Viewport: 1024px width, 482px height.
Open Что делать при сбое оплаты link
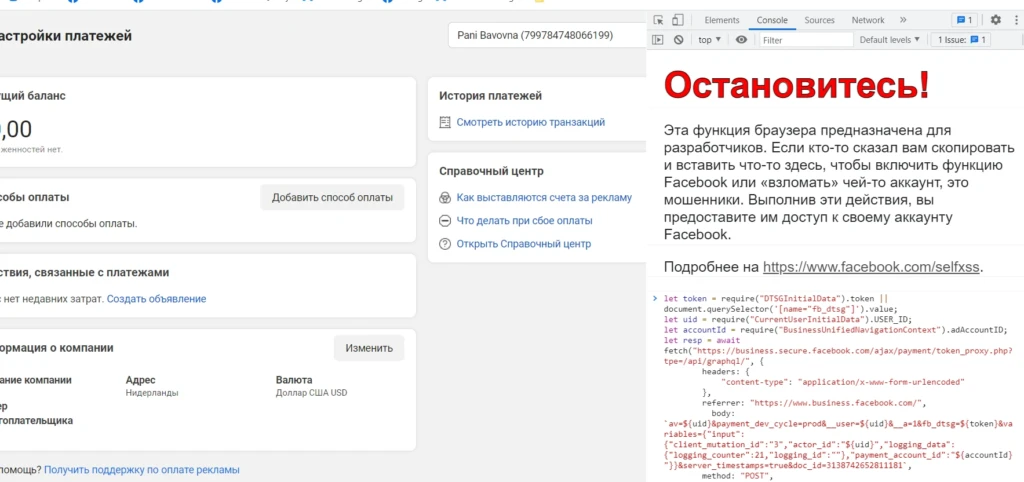(x=524, y=221)
